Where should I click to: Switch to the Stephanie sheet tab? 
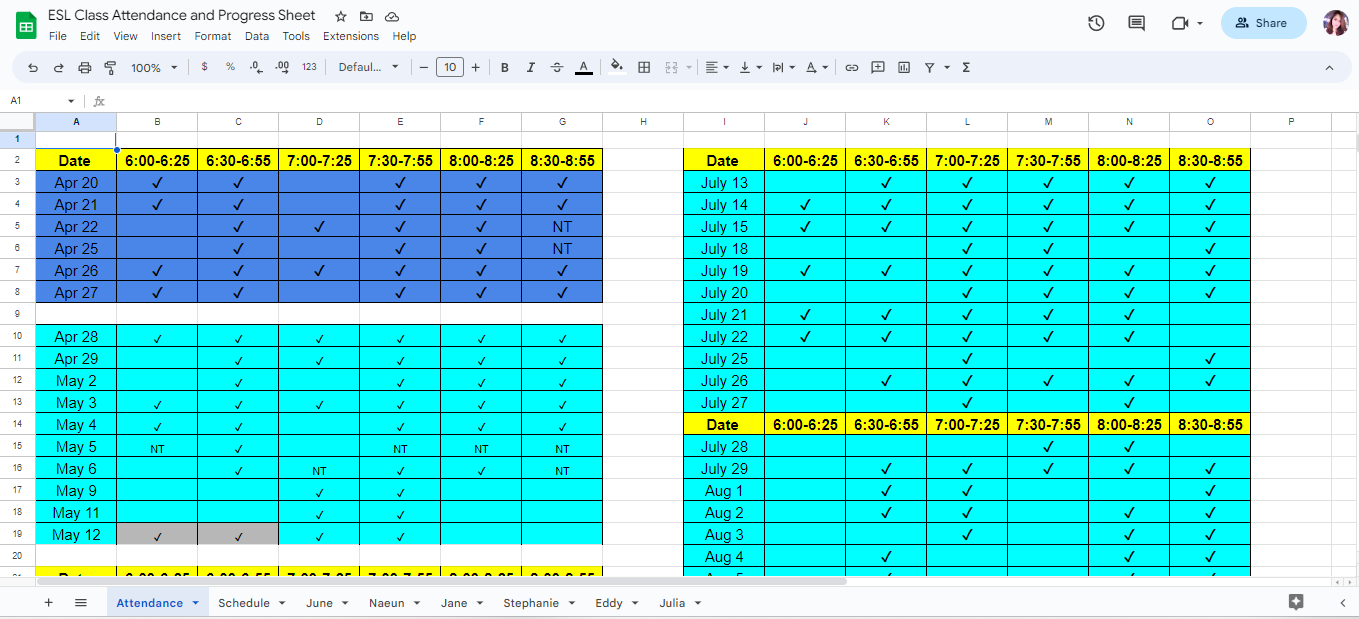[539, 603]
